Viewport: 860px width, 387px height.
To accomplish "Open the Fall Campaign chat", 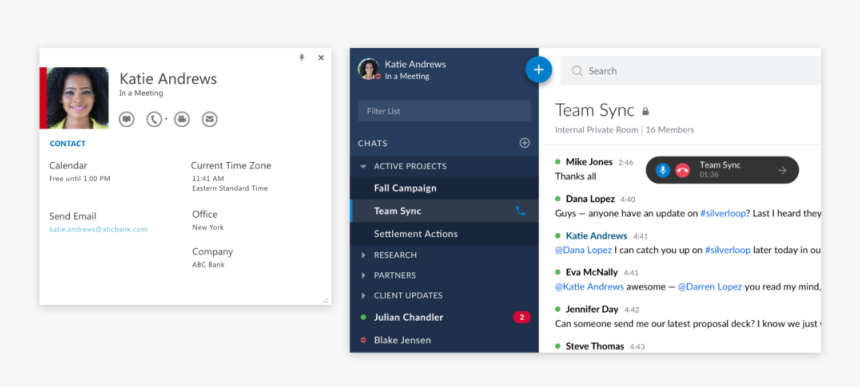I will pos(444,188).
